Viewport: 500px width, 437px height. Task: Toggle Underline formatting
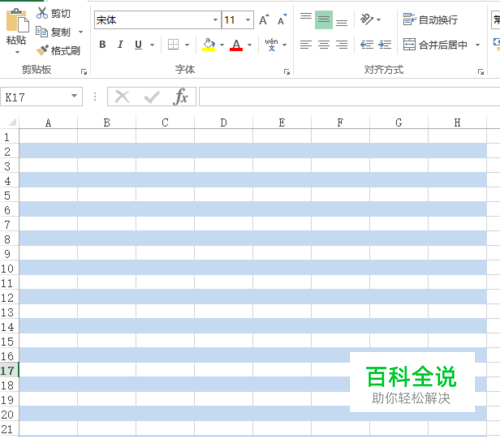(x=138, y=45)
